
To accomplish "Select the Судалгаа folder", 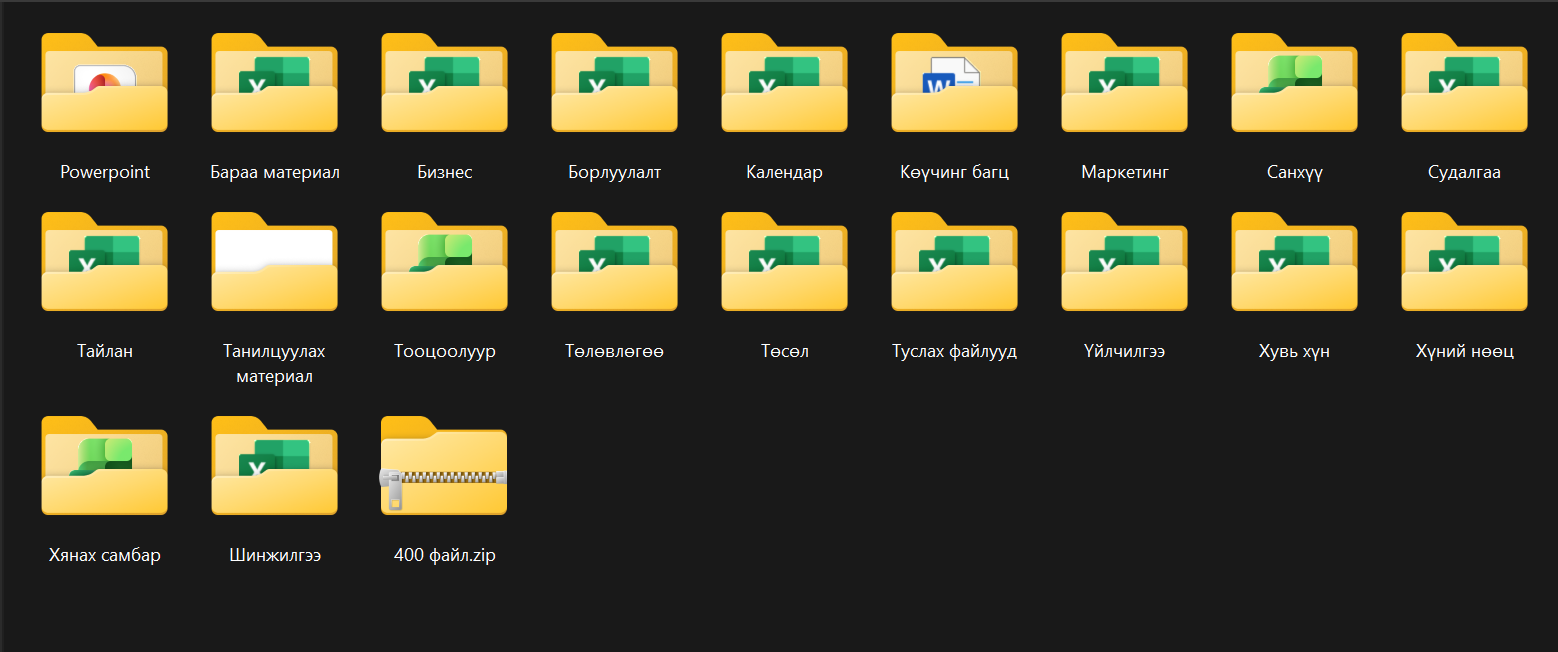I will (1464, 84).
